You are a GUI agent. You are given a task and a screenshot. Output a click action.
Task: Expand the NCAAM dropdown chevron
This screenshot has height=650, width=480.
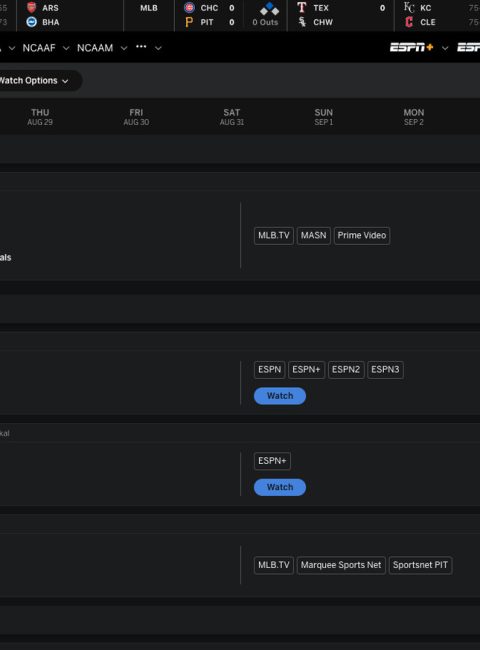coord(124,48)
